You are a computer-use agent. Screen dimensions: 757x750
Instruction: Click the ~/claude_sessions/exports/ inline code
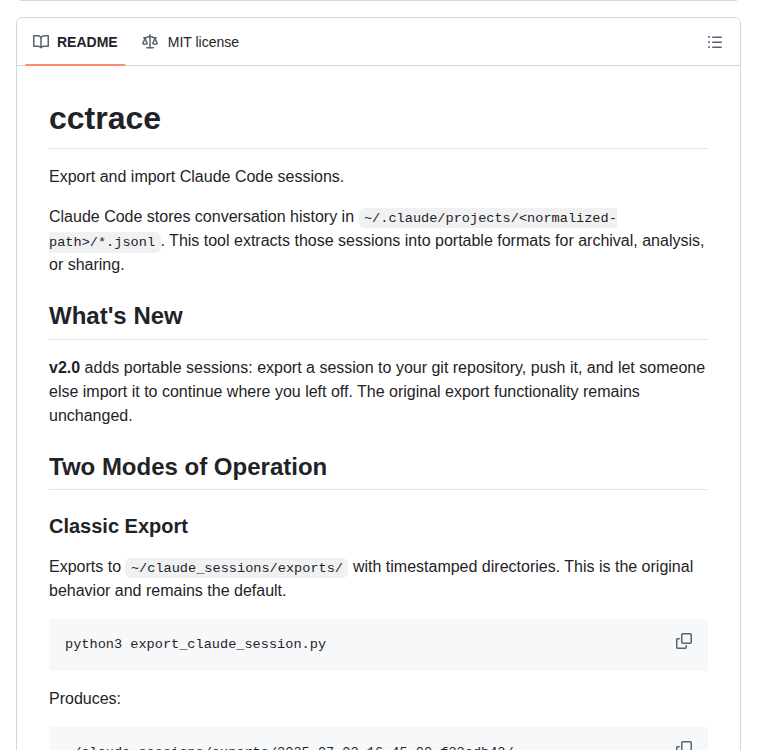[x=237, y=568]
